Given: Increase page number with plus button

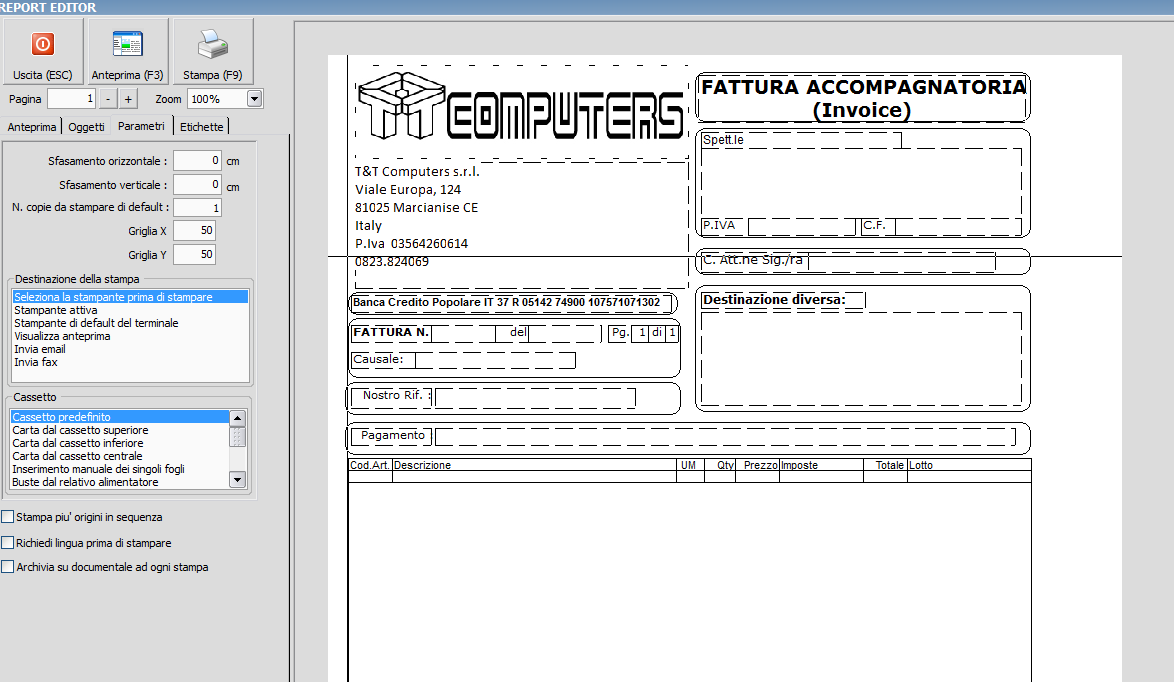Looking at the screenshot, I should pyautogui.click(x=128, y=99).
